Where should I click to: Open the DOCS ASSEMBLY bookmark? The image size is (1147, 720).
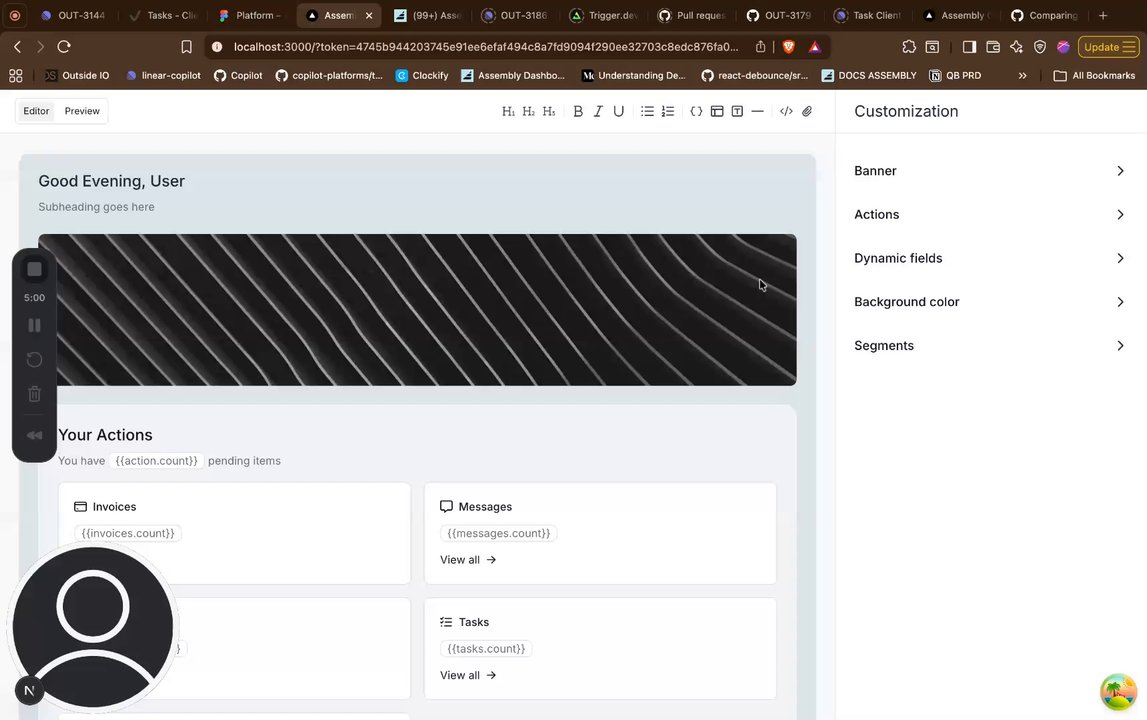click(x=868, y=75)
